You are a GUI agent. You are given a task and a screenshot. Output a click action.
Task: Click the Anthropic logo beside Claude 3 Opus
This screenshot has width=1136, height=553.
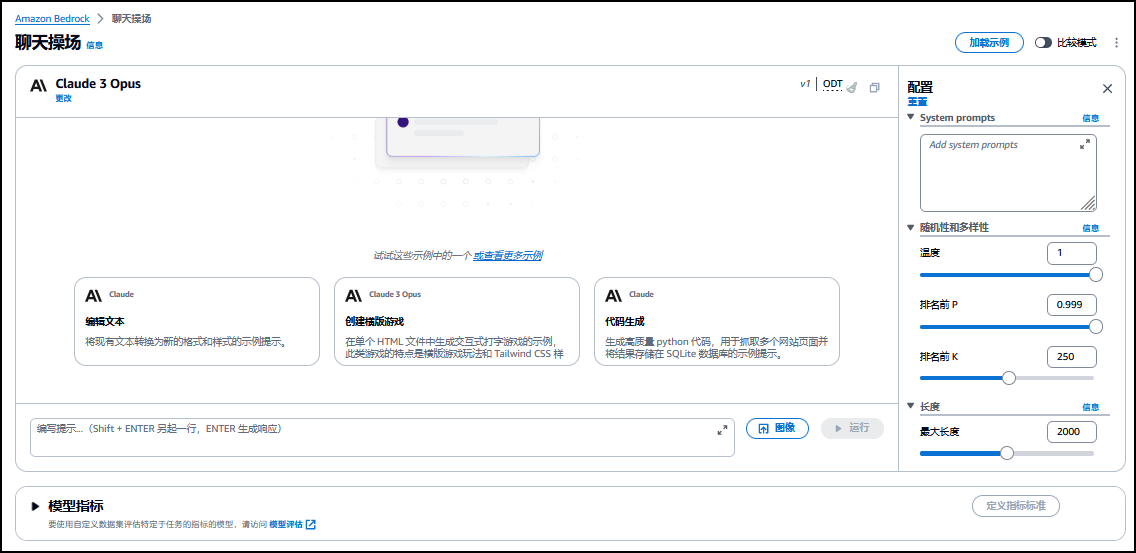(38, 86)
